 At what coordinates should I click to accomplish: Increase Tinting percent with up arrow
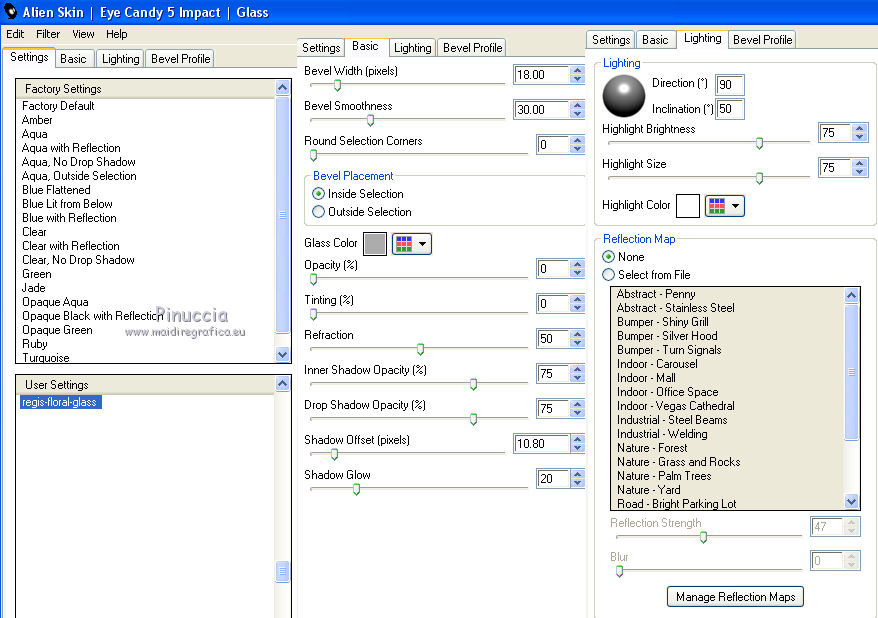pos(577,299)
